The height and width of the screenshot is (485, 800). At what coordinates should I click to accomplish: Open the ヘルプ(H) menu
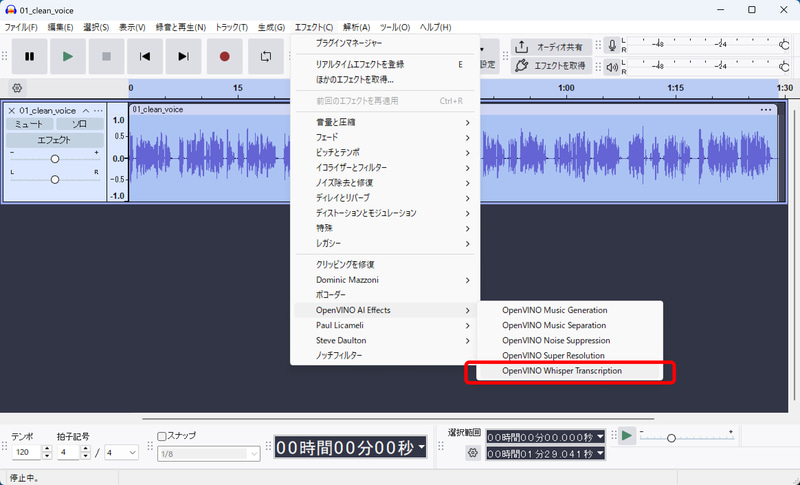pos(435,27)
